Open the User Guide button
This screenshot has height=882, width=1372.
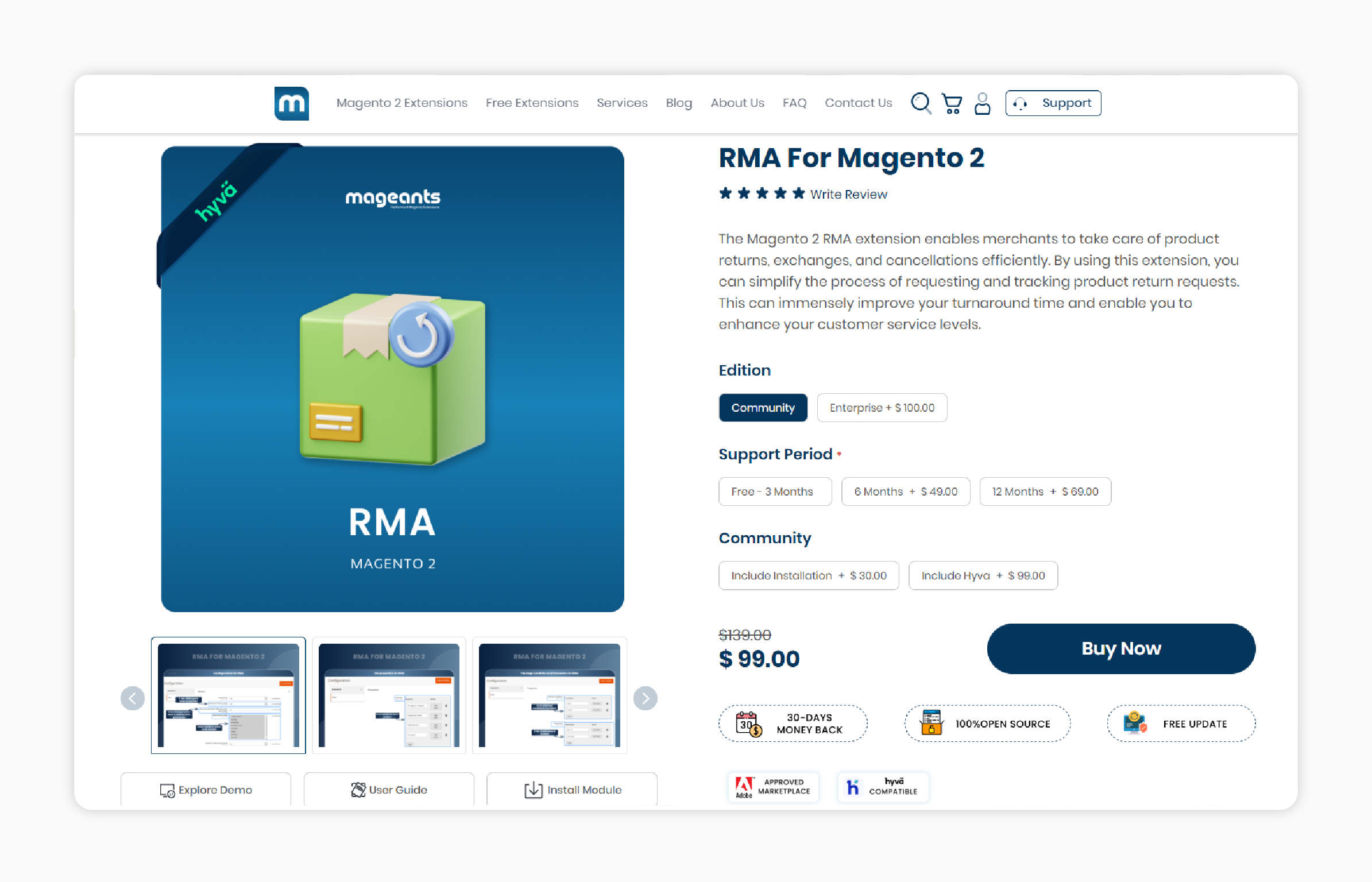tap(389, 790)
